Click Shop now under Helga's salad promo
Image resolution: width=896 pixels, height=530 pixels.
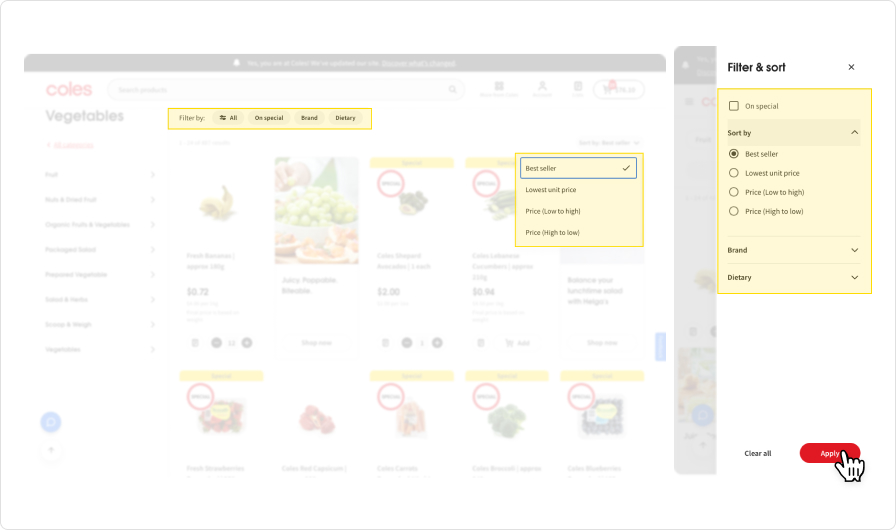click(x=602, y=343)
